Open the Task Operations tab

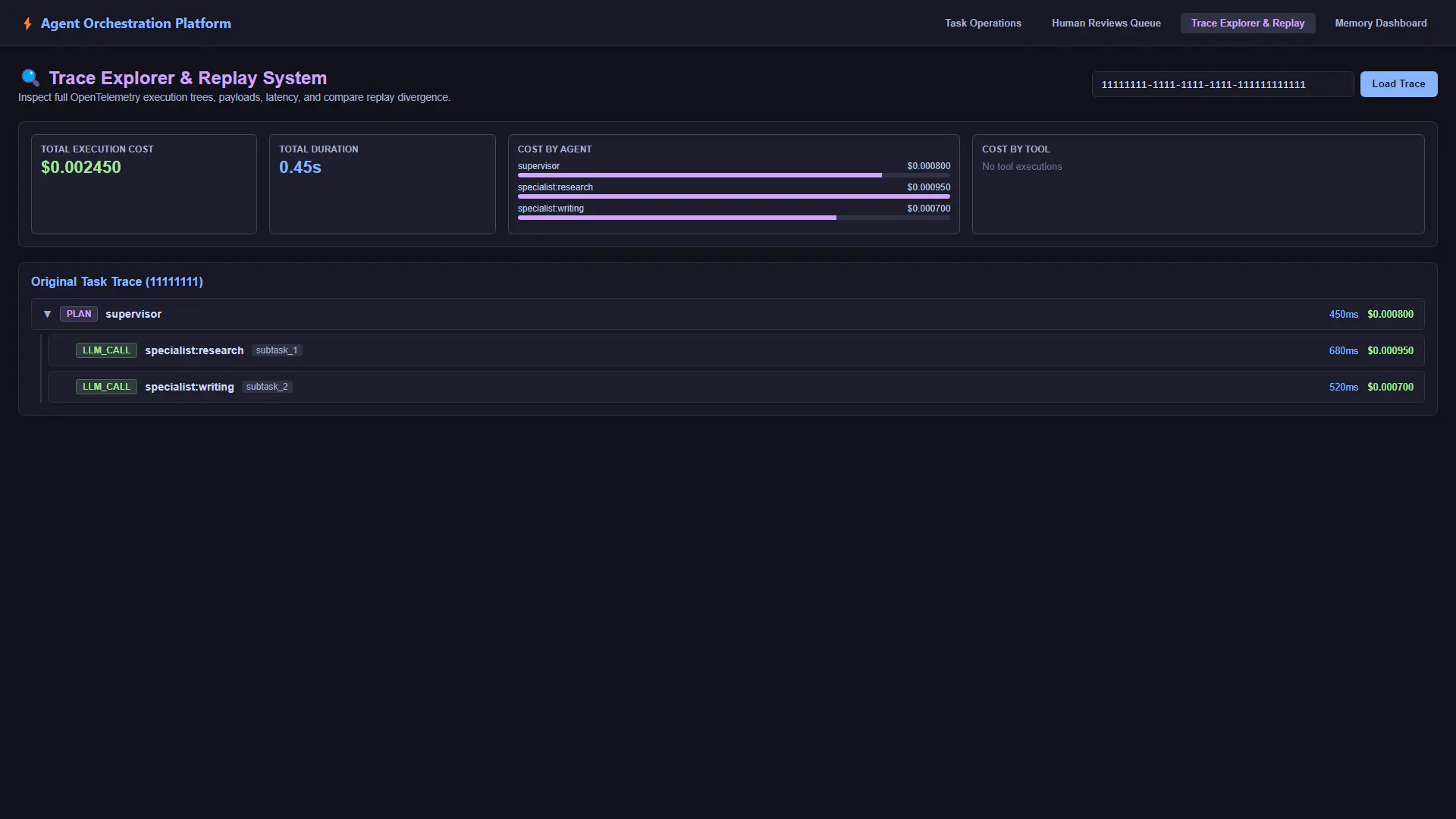(x=983, y=24)
